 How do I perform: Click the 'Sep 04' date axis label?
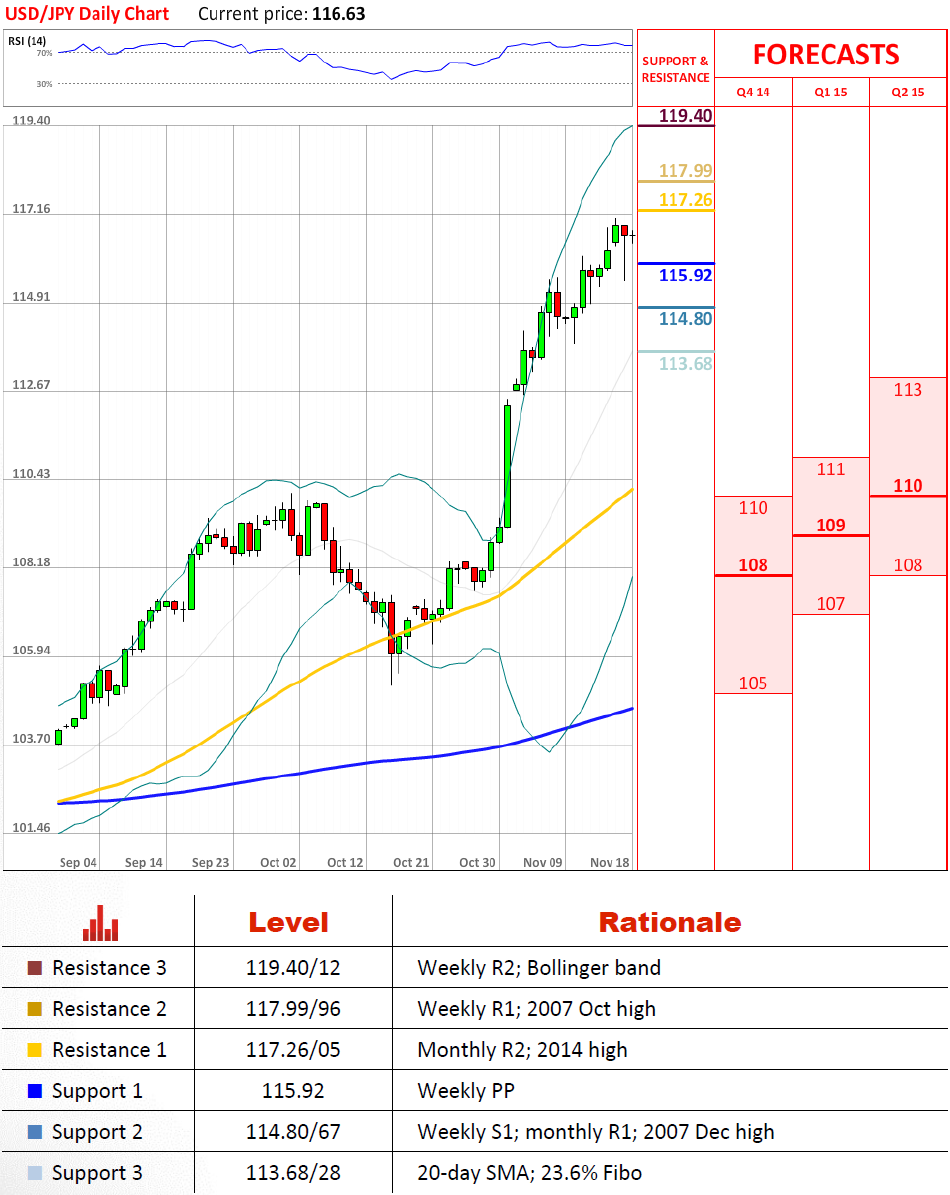[x=78, y=863]
